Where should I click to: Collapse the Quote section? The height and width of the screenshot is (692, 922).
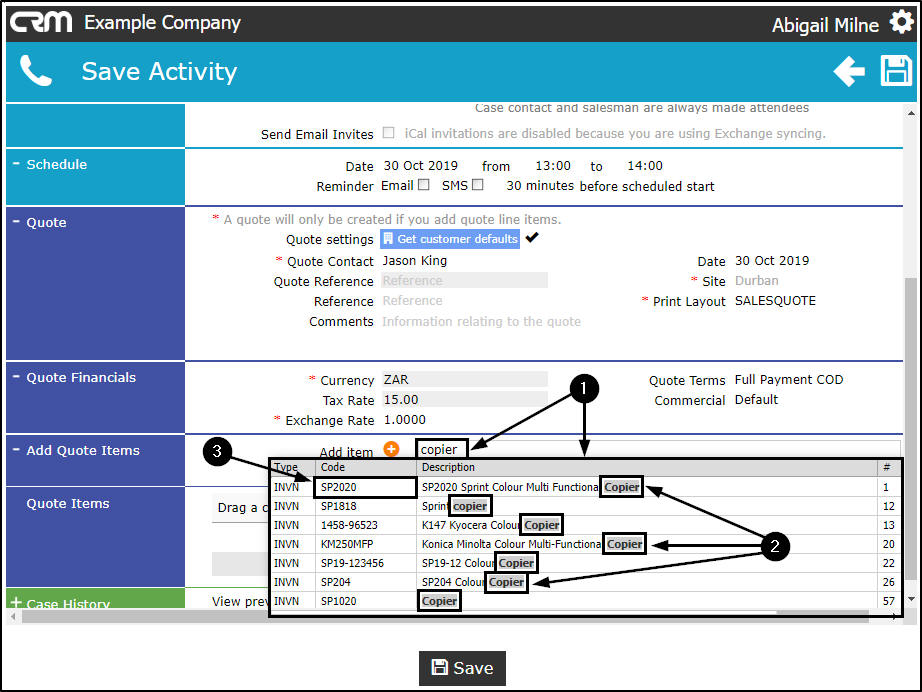coord(16,222)
